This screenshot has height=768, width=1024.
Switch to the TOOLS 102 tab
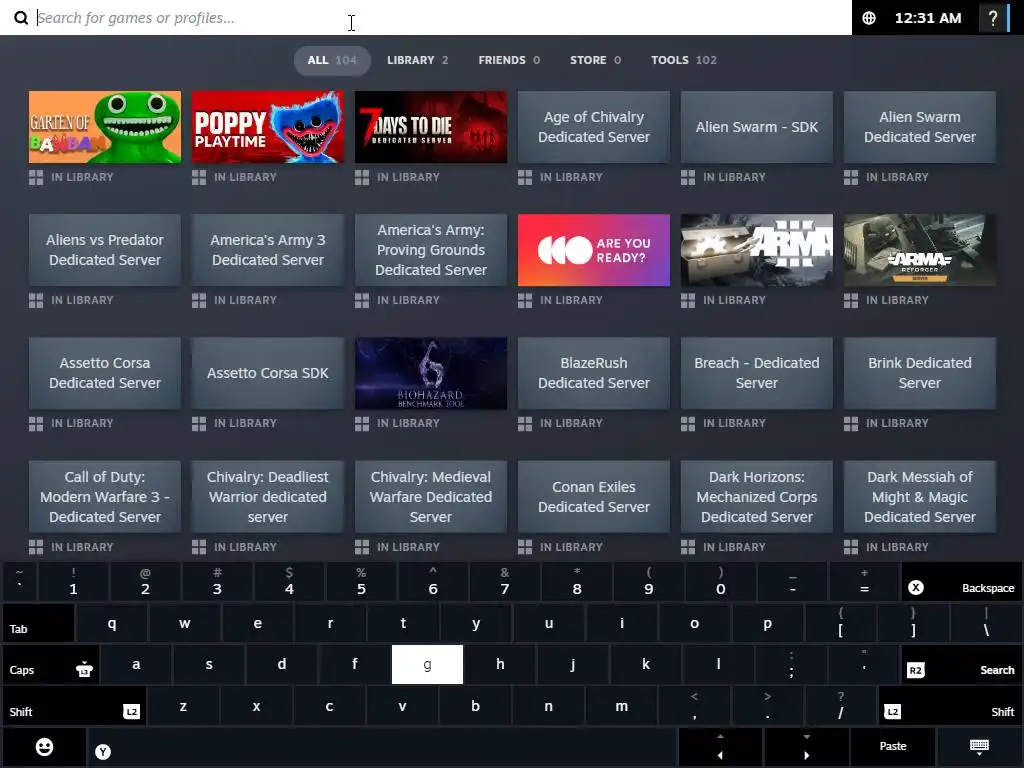pyautogui.click(x=683, y=60)
